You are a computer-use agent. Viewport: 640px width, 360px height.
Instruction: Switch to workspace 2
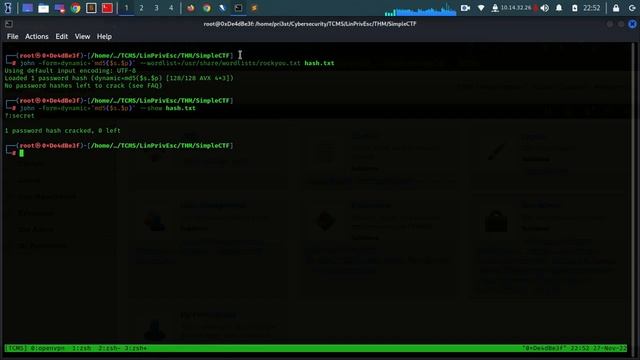click(x=141, y=8)
